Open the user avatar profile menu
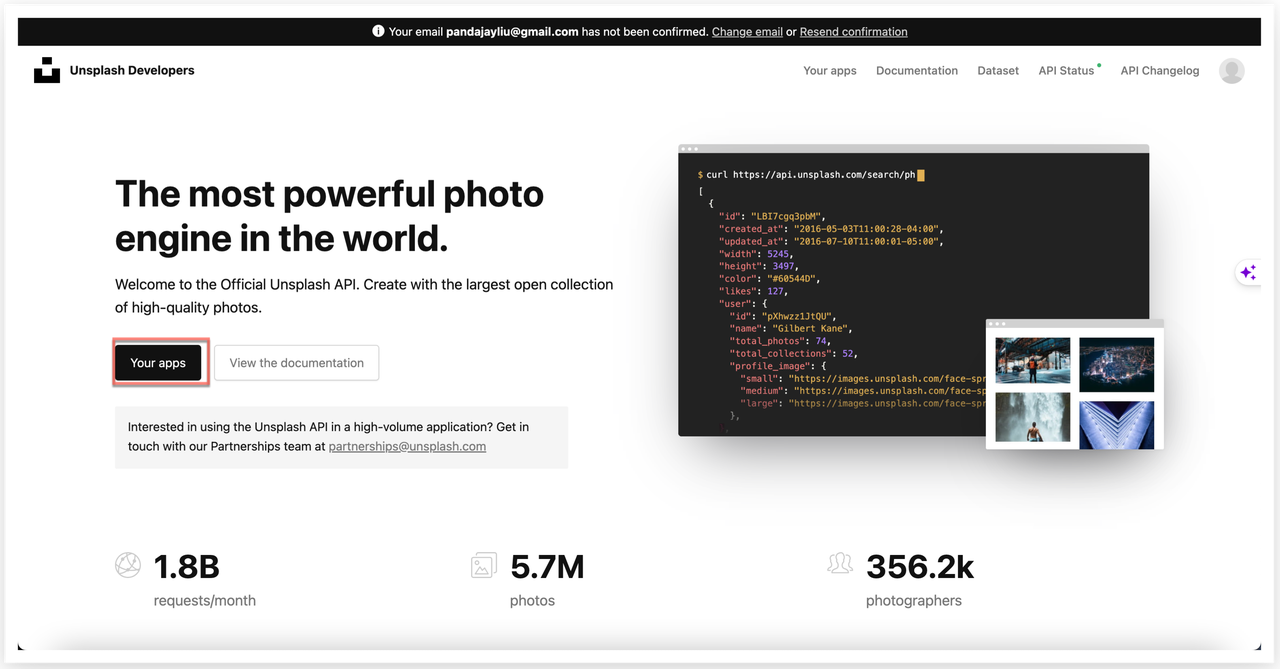This screenshot has width=1280, height=669. point(1232,70)
